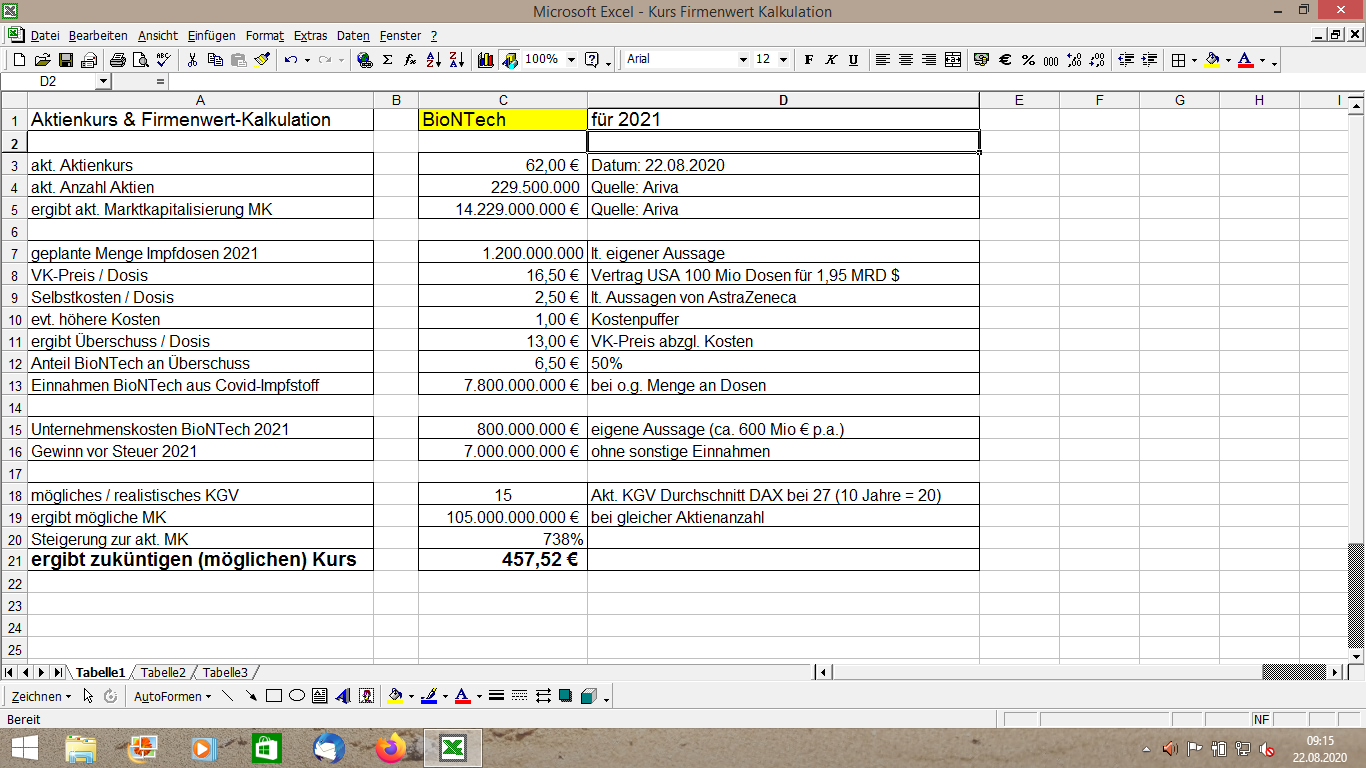Image resolution: width=1366 pixels, height=768 pixels.
Task: Apply line color on the drawing toolbar
Action: [x=429, y=696]
